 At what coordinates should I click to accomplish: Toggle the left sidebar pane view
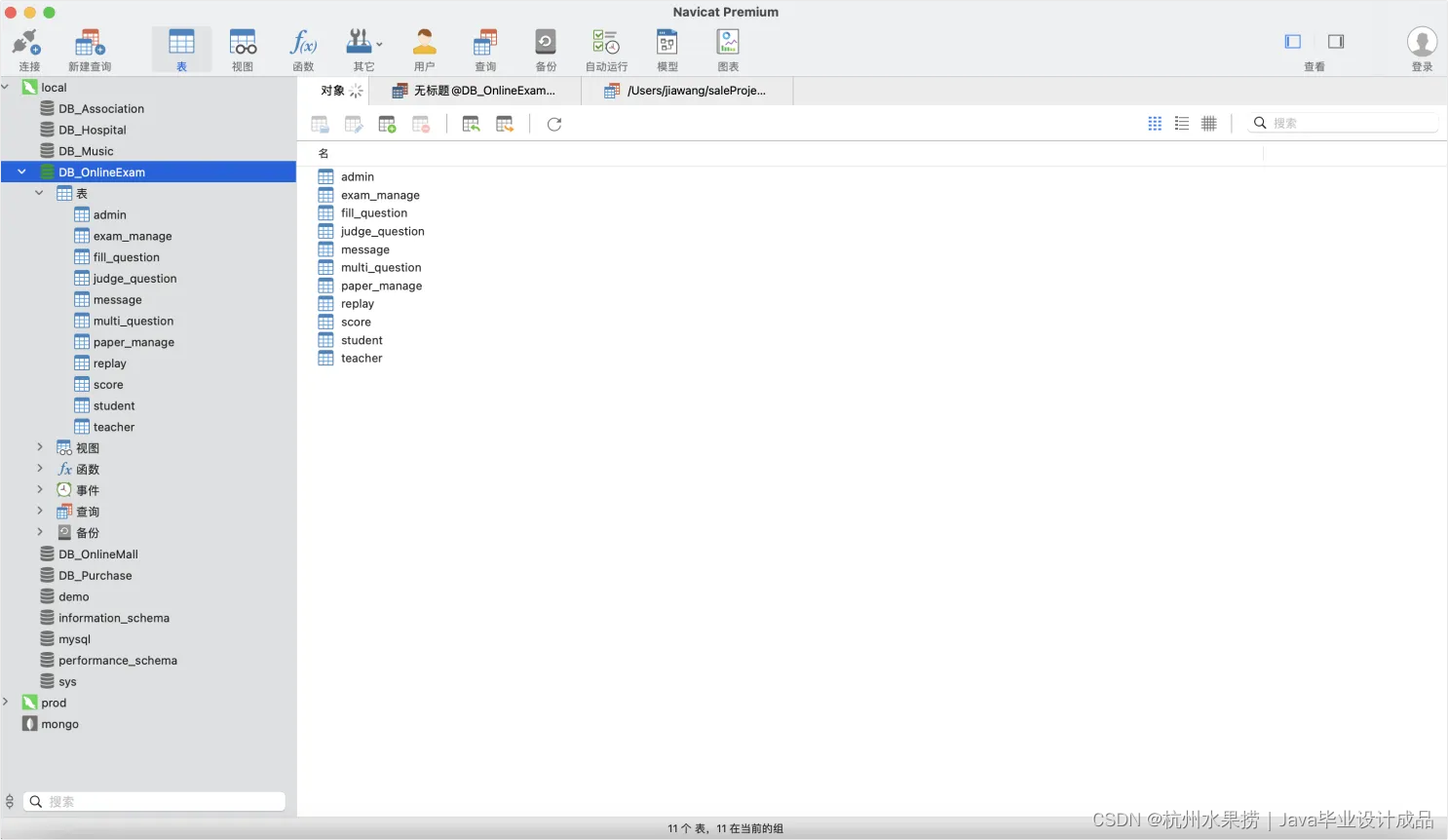click(x=1293, y=41)
